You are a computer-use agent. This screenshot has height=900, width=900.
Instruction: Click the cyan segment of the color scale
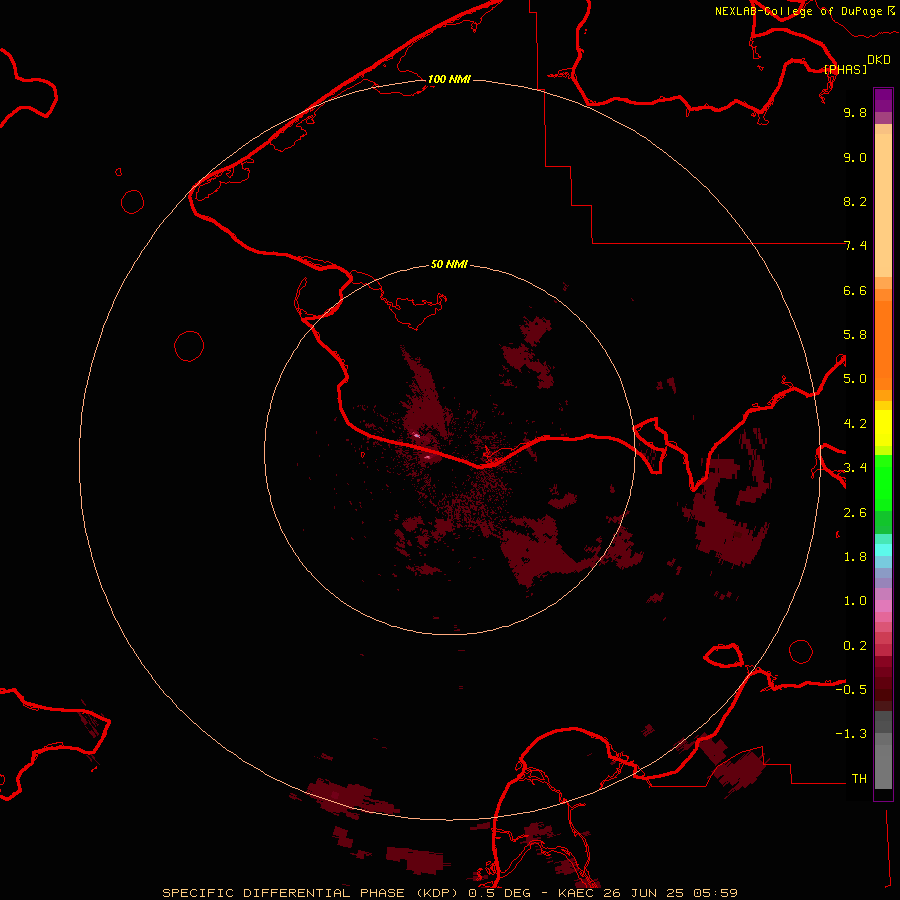(x=883, y=550)
